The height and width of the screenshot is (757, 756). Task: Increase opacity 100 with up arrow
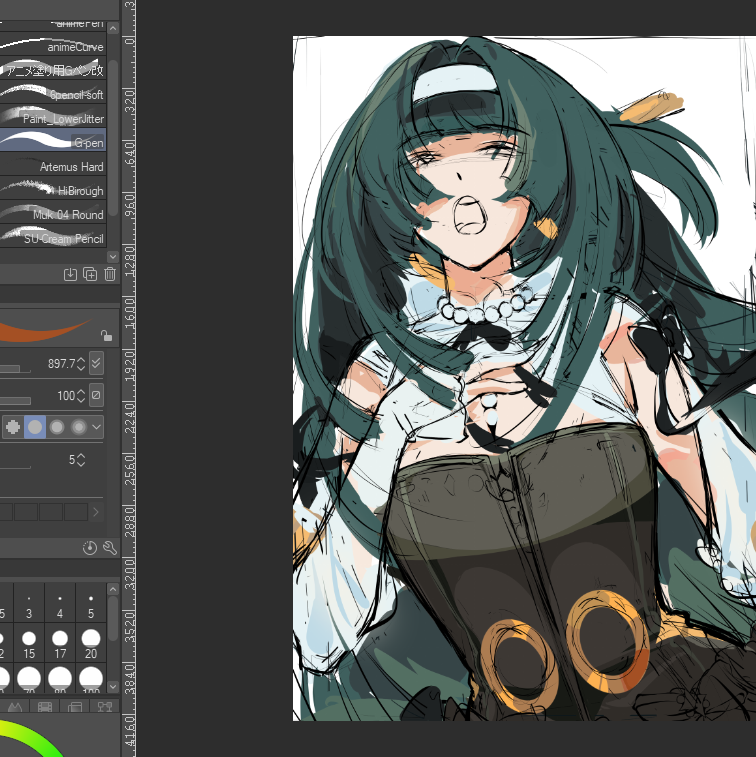click(x=81, y=392)
